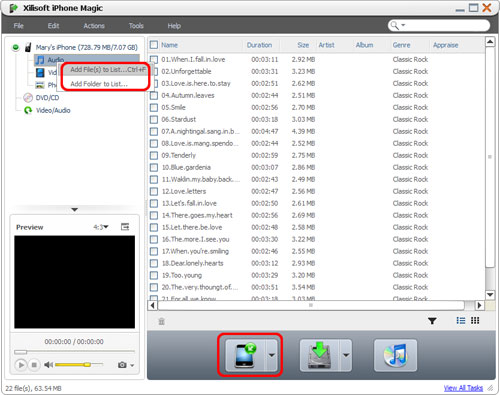Select the 16.The.more.I.see.you row
500x395 pixels.
316,239
